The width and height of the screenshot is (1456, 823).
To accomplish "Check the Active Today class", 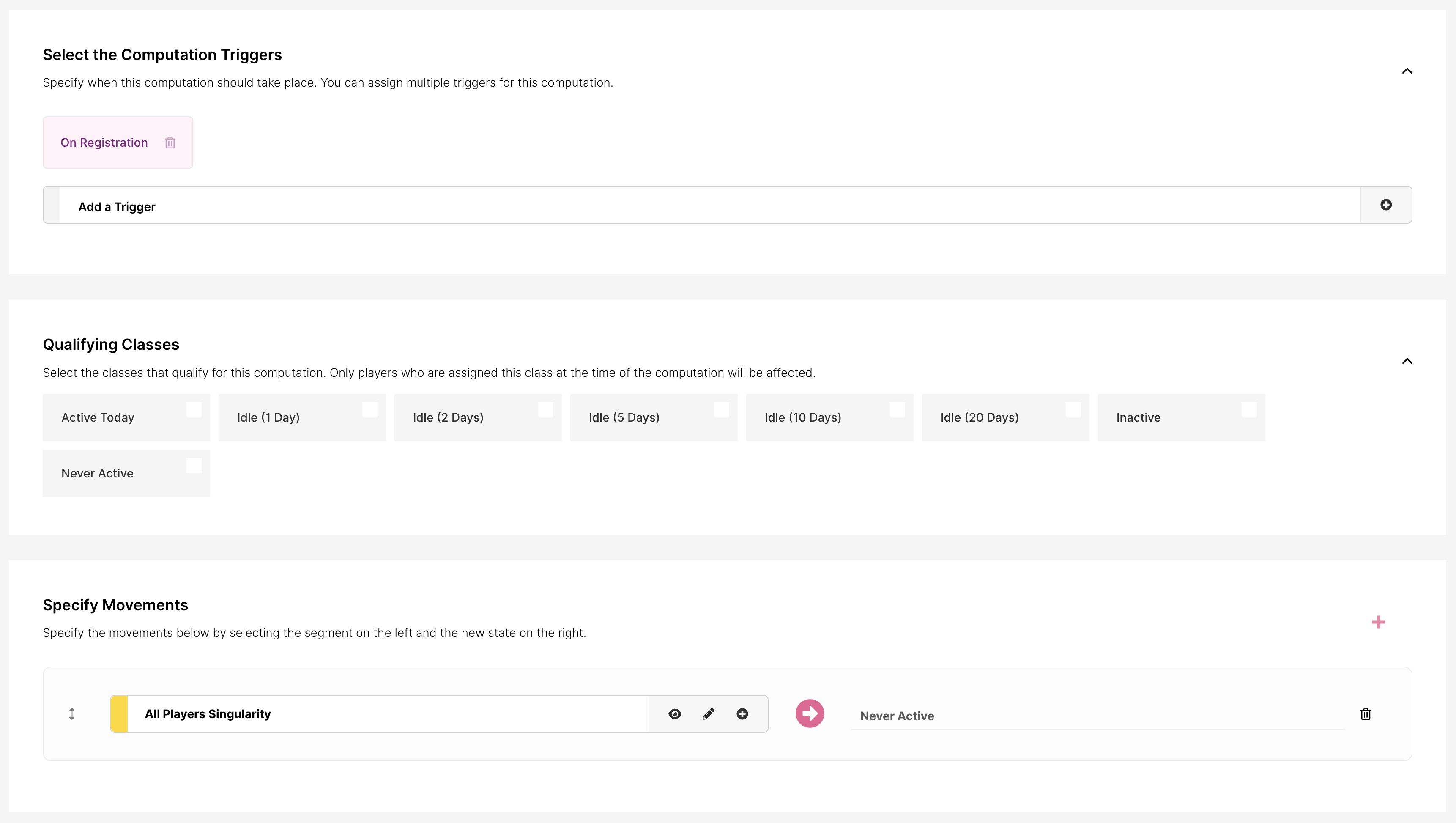I will [x=194, y=410].
